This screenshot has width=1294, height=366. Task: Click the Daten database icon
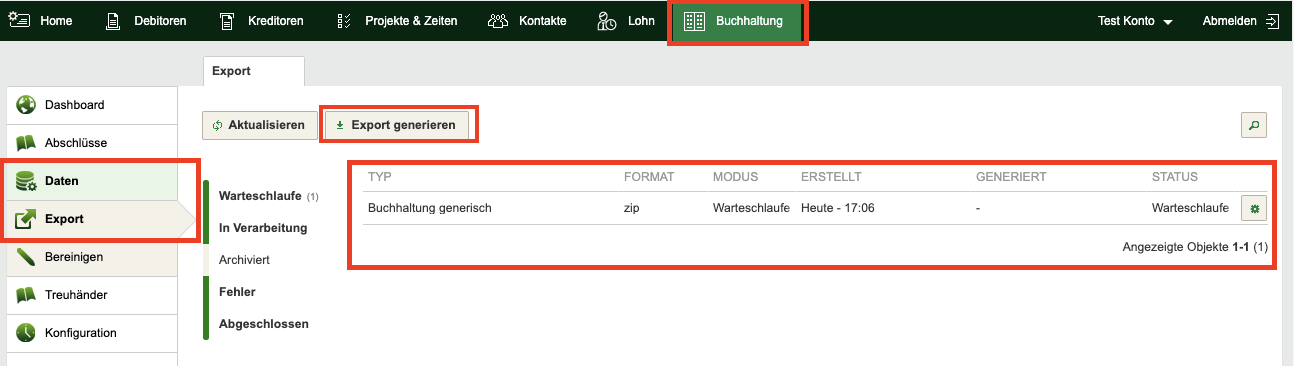(x=26, y=181)
